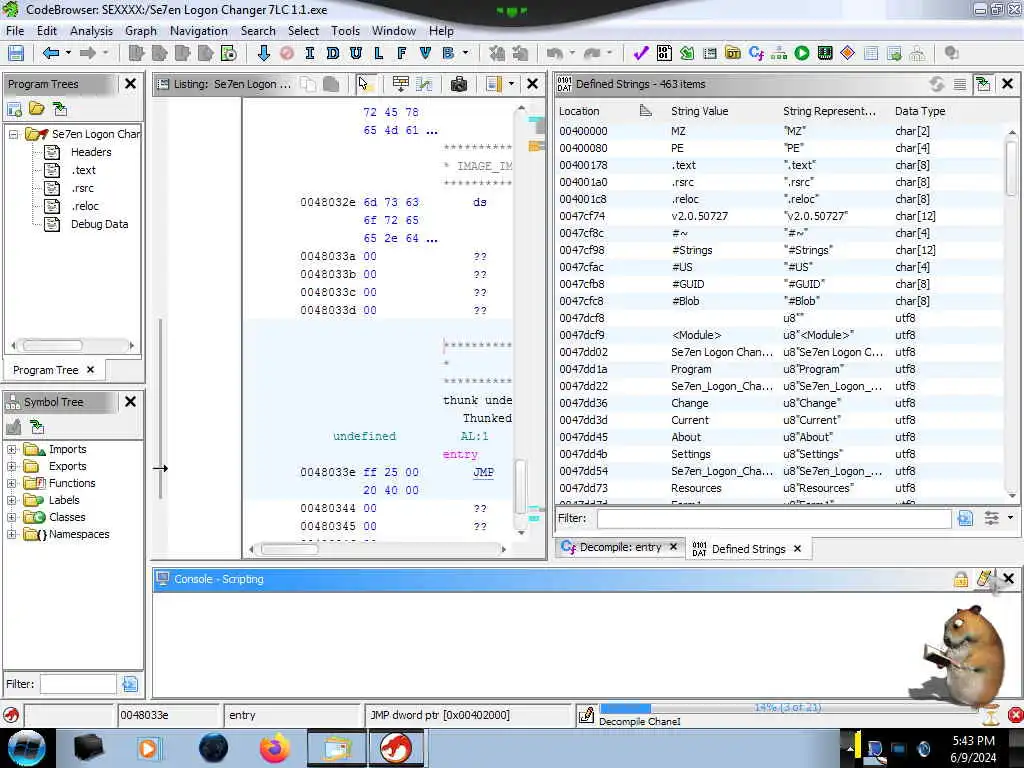Select Debug Data in Program Trees
Image resolution: width=1024 pixels, height=768 pixels.
tap(99, 224)
